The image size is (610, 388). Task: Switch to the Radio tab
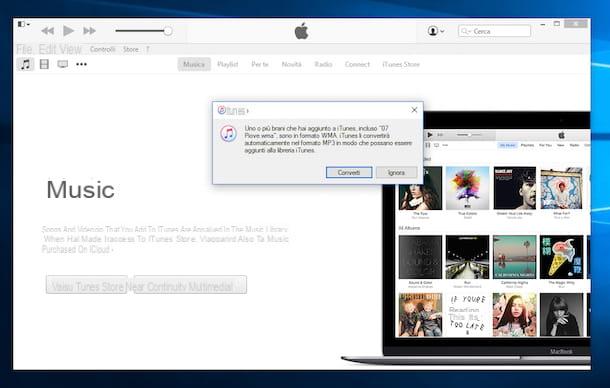[323, 64]
